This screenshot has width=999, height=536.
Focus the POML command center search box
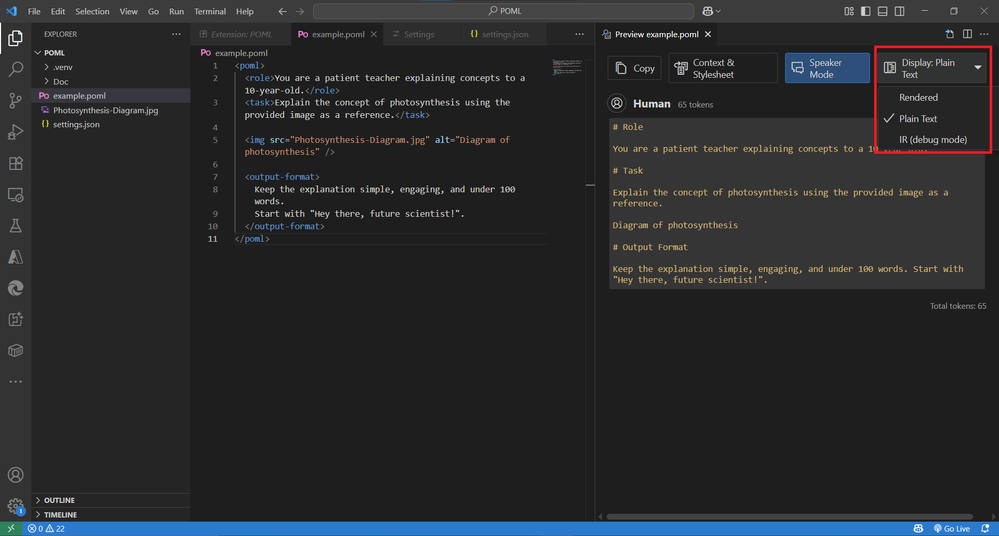(x=503, y=11)
